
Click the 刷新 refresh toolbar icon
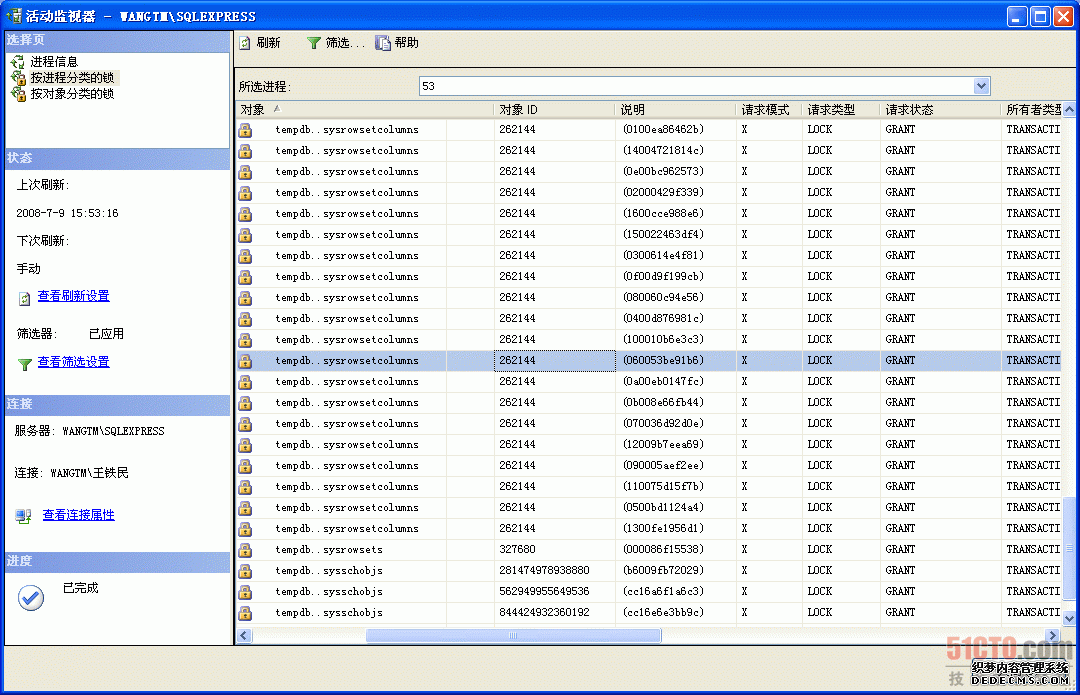(x=245, y=43)
